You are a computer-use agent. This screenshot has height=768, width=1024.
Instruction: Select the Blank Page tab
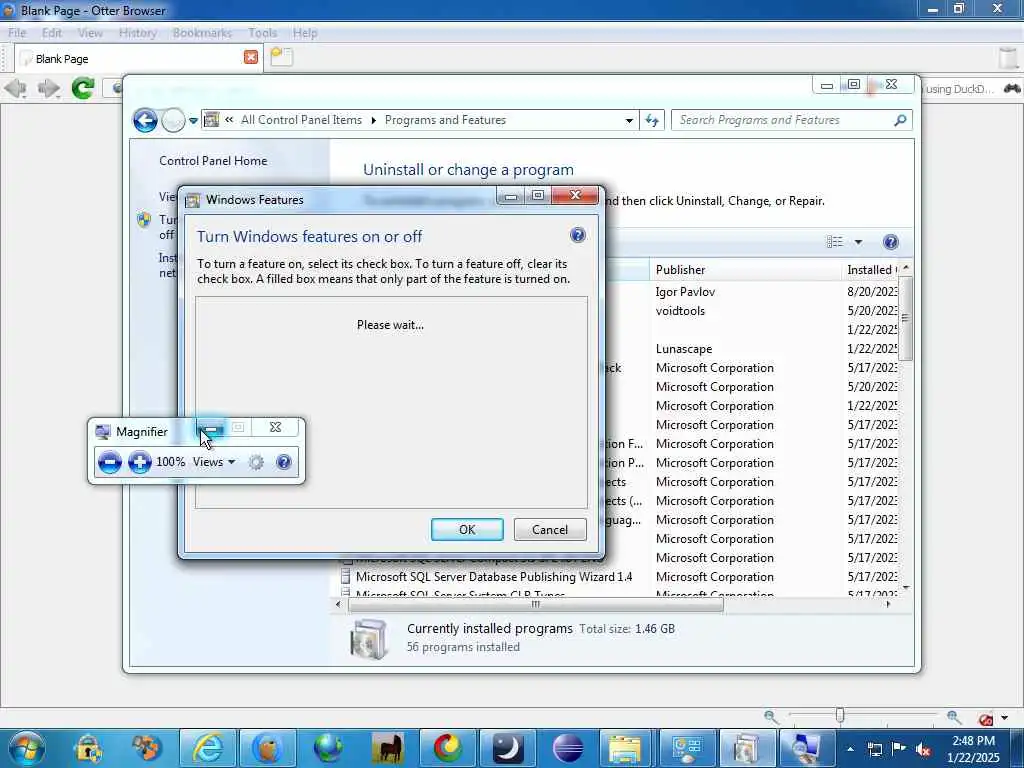[x=137, y=58]
